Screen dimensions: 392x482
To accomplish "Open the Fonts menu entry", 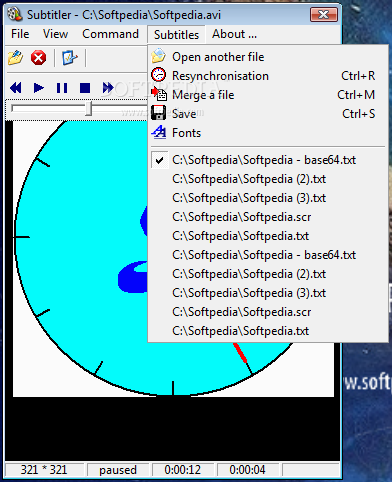I will pos(268,133).
